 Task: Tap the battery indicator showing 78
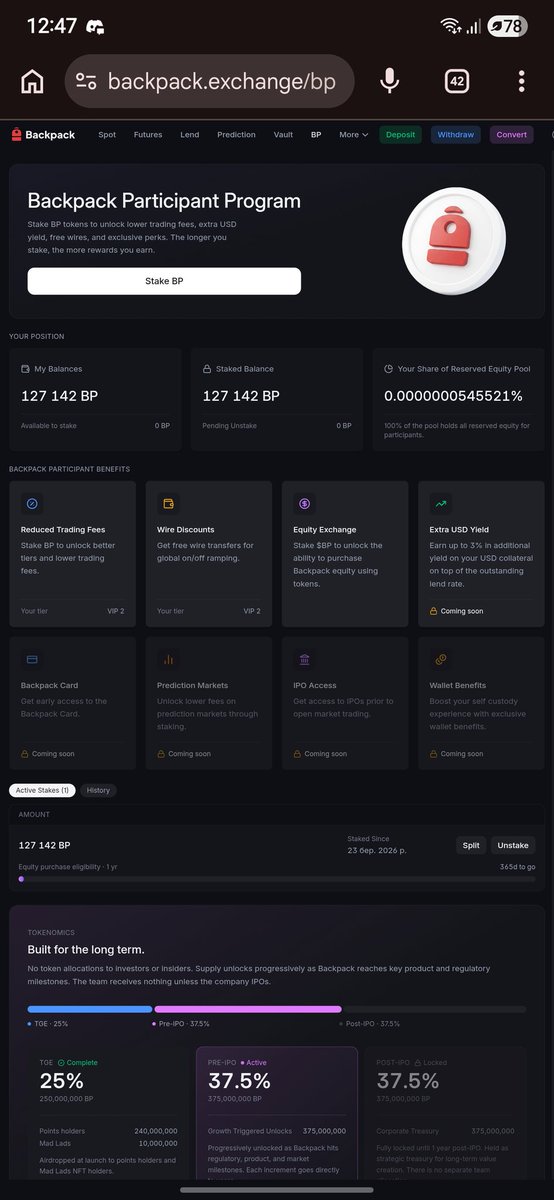coord(506,26)
